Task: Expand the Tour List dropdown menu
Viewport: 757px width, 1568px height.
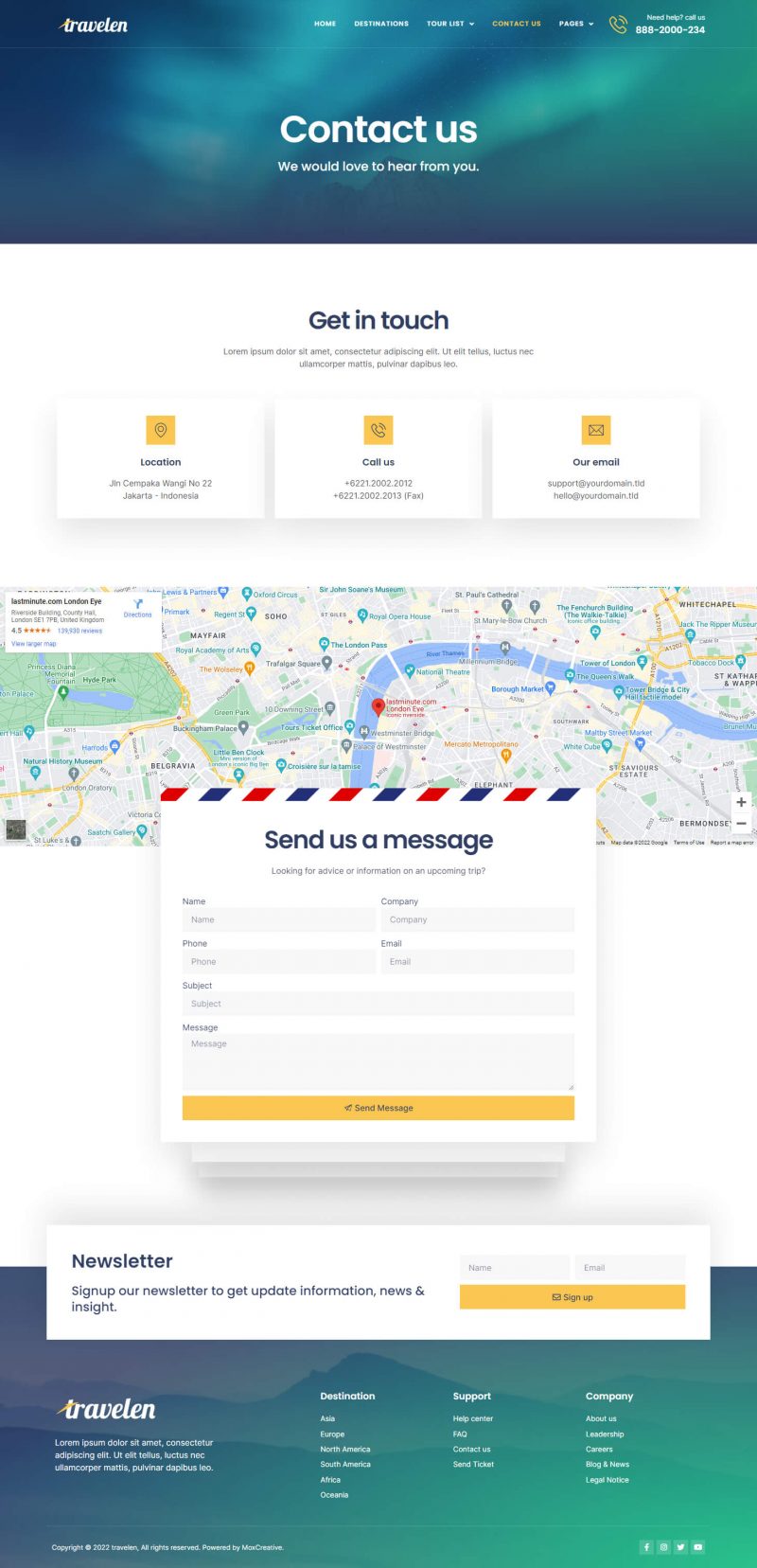Action: coord(450,24)
